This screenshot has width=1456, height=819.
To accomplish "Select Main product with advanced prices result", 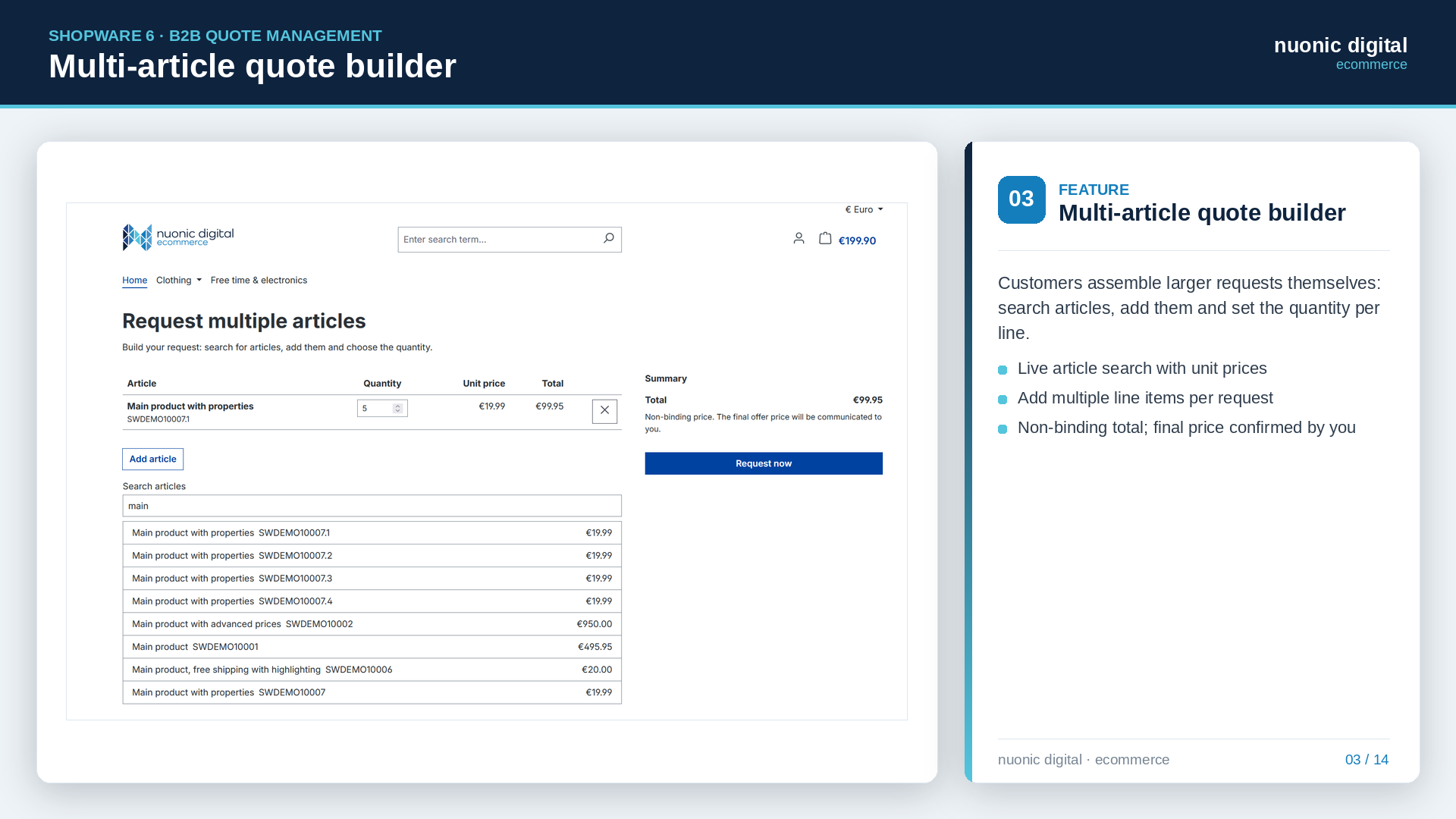I will click(372, 624).
